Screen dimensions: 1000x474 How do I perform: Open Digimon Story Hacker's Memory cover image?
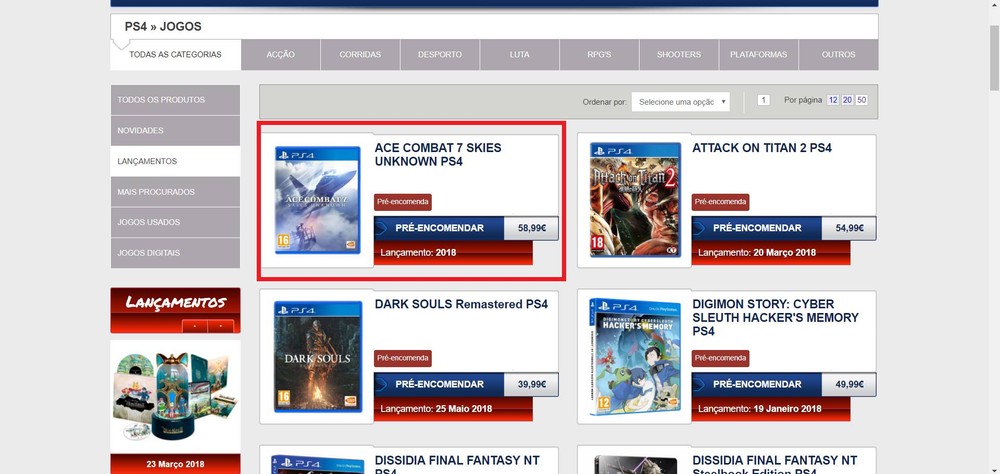point(635,357)
